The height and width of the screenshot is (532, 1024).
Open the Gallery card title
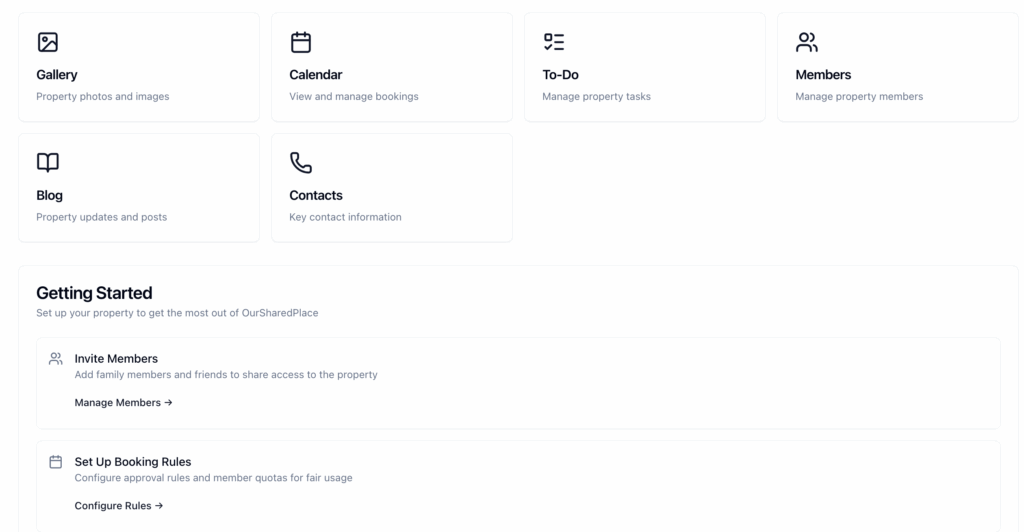point(57,75)
